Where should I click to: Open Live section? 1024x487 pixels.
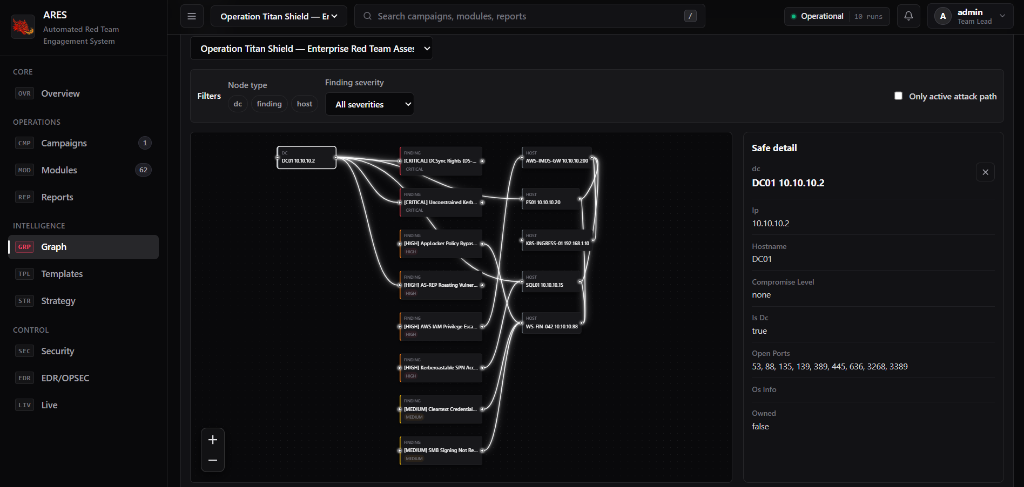click(x=84, y=405)
